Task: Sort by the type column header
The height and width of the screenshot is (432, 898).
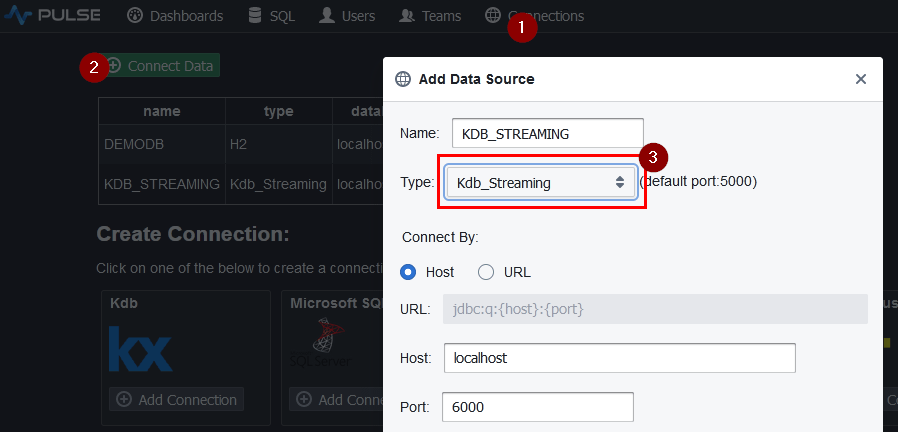Action: pyautogui.click(x=277, y=111)
